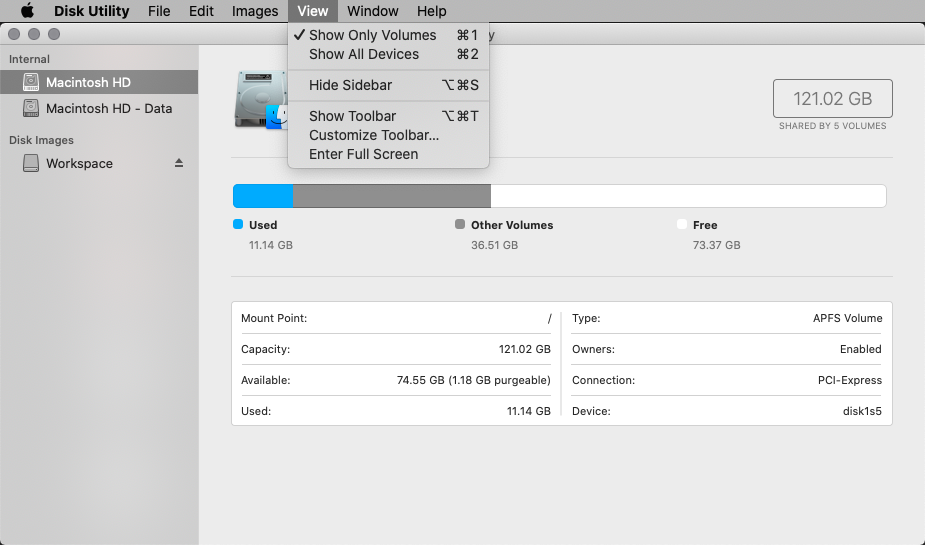The height and width of the screenshot is (545, 925).
Task: Open the Apple menu
Action: point(27,11)
